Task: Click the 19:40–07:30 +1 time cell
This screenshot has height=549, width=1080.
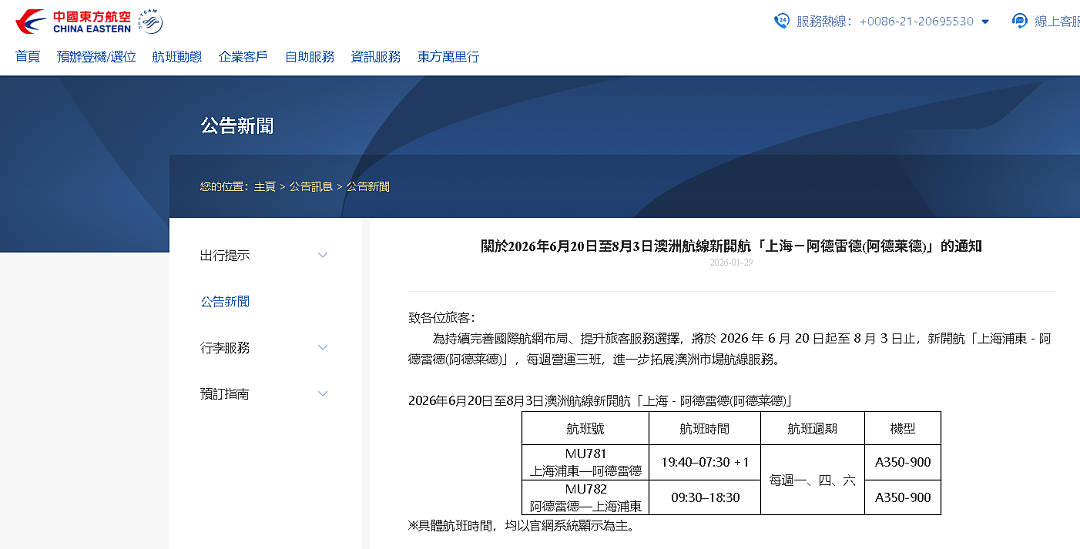Action: click(x=705, y=462)
